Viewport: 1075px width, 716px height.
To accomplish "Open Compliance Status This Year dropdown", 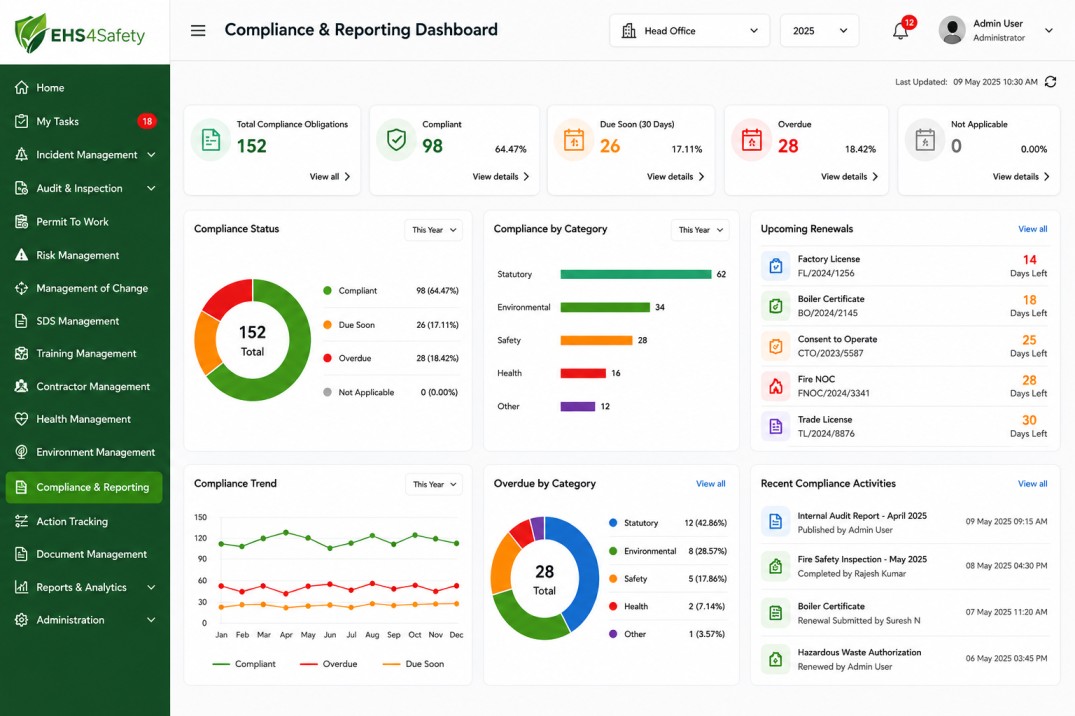I will 433,230.
